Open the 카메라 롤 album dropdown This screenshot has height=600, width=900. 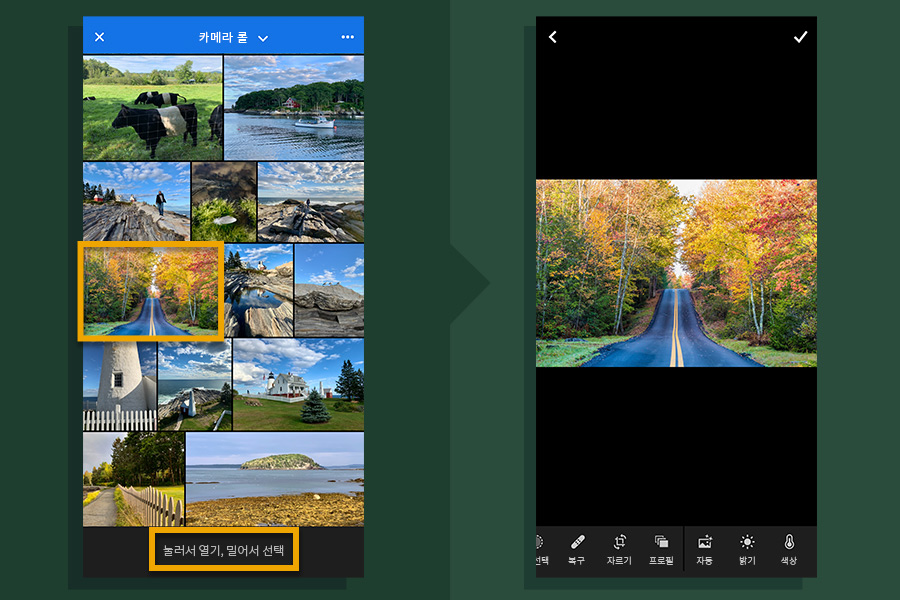pos(233,37)
